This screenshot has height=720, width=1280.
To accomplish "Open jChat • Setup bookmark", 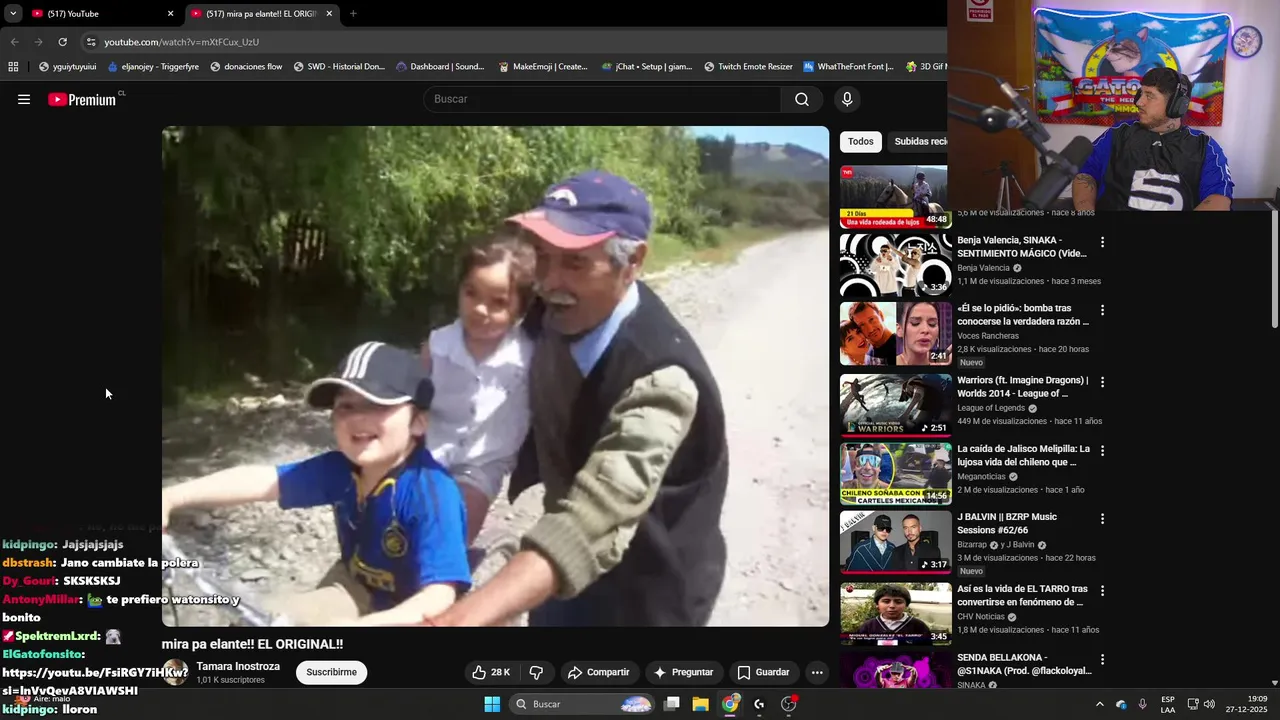I will coord(647,67).
